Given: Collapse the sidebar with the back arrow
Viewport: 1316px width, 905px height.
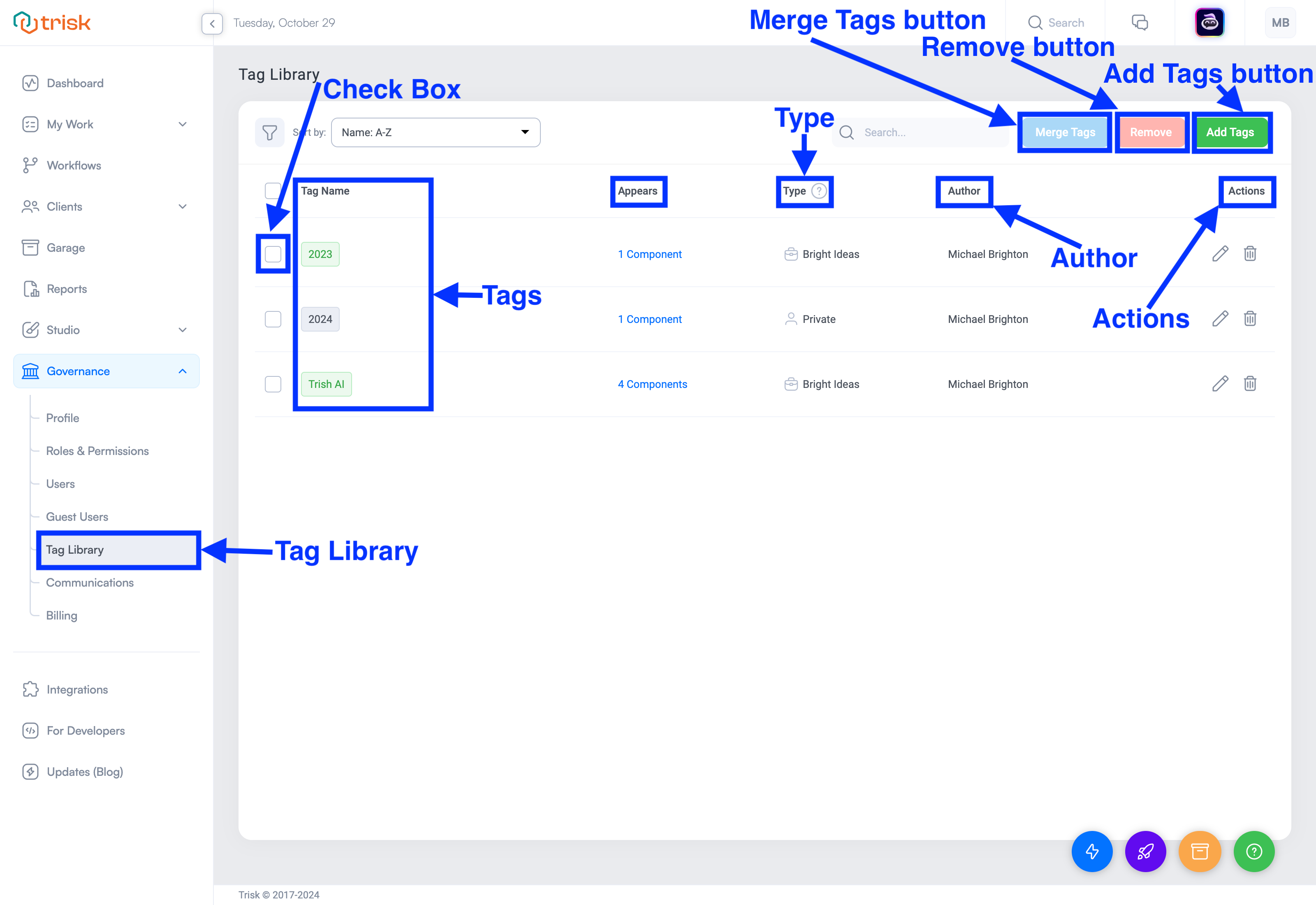Looking at the screenshot, I should point(212,23).
